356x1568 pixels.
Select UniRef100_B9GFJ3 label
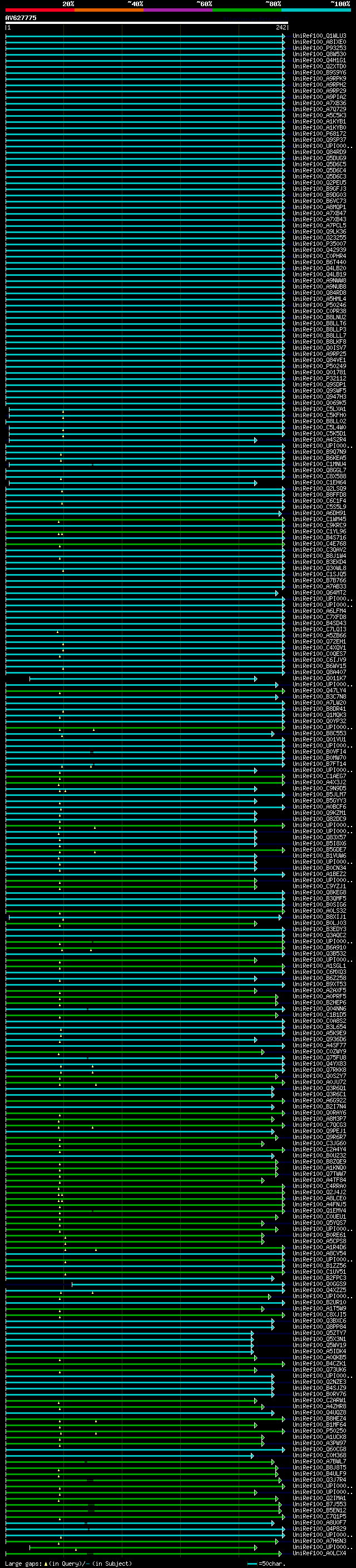tap(319, 189)
